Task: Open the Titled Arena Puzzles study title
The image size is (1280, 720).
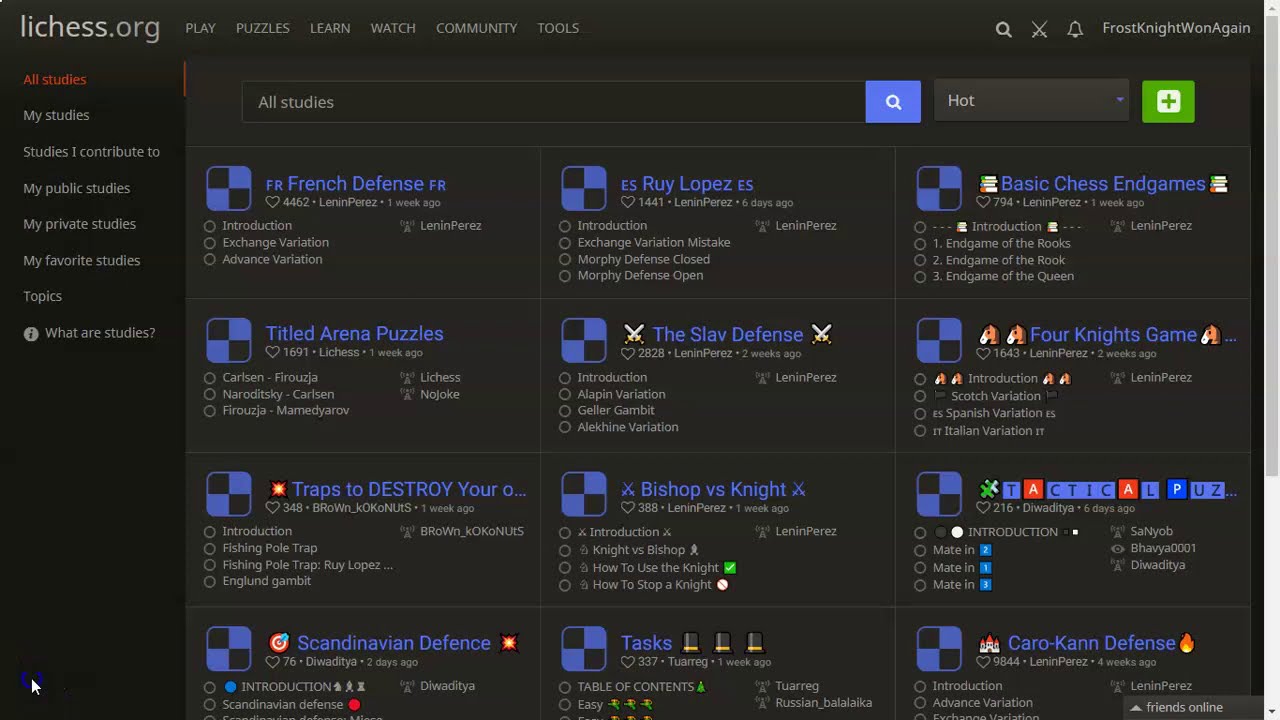Action: tap(354, 334)
